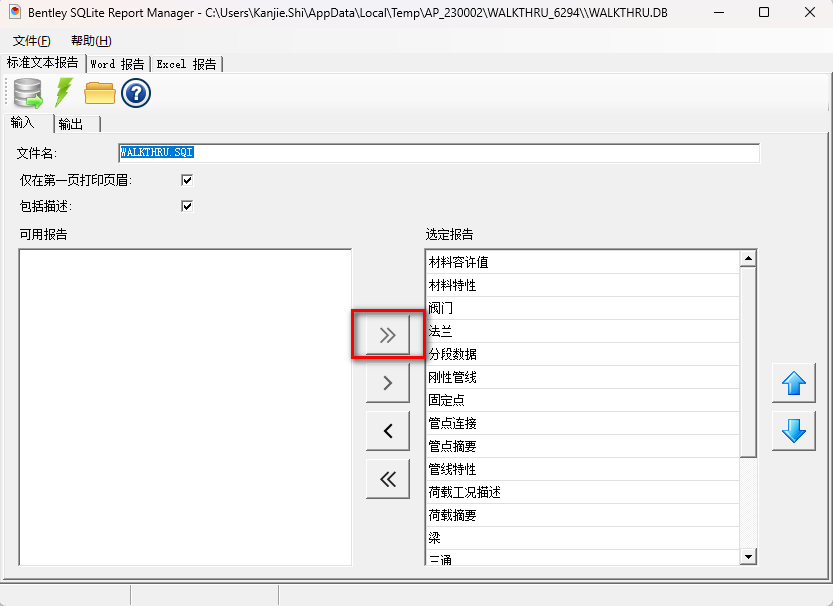The image size is (833, 606).
Task: Select 材料容许值 in the selected reports
Action: pyautogui.click(x=583, y=262)
